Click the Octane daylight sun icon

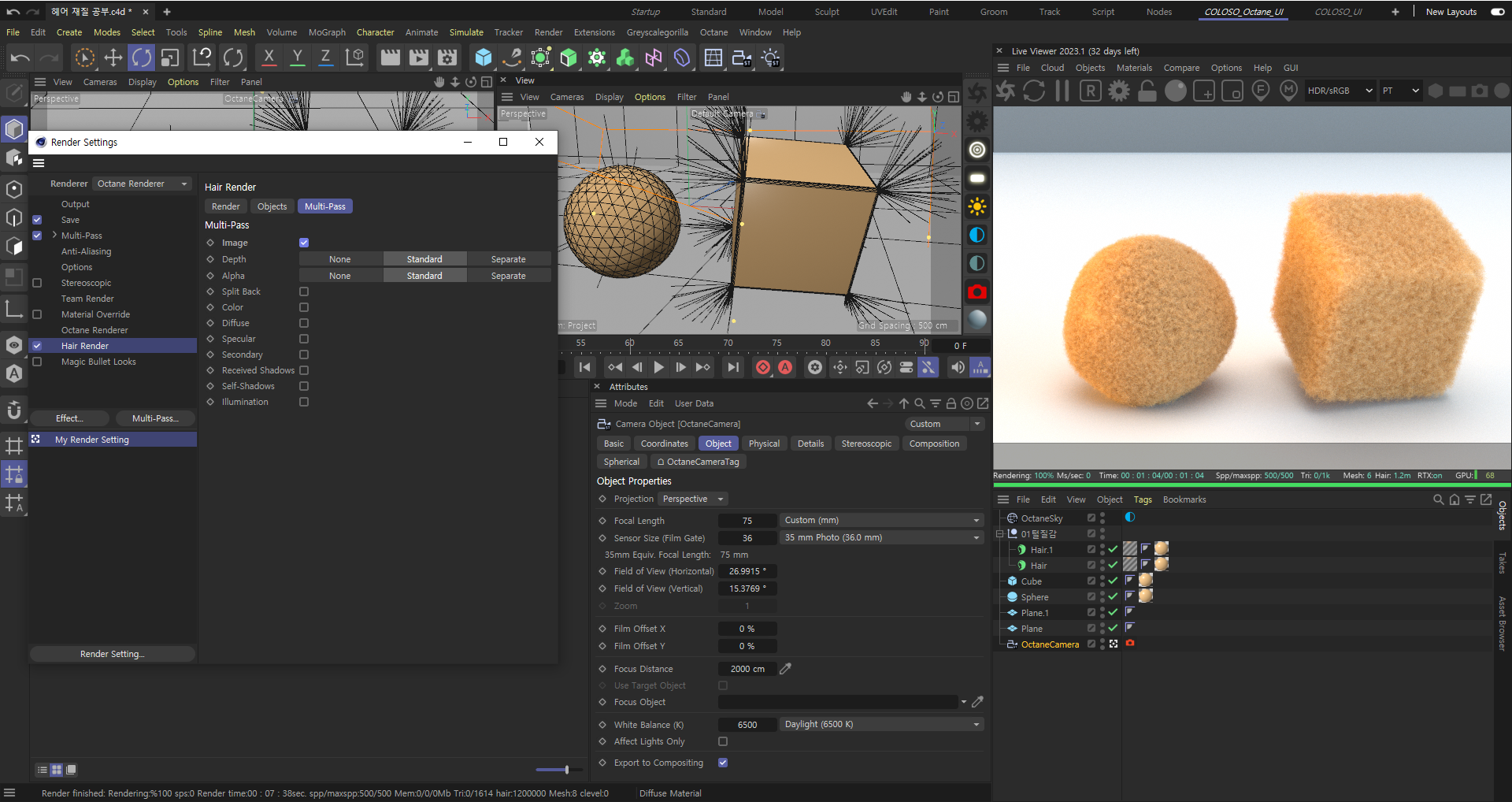click(977, 206)
